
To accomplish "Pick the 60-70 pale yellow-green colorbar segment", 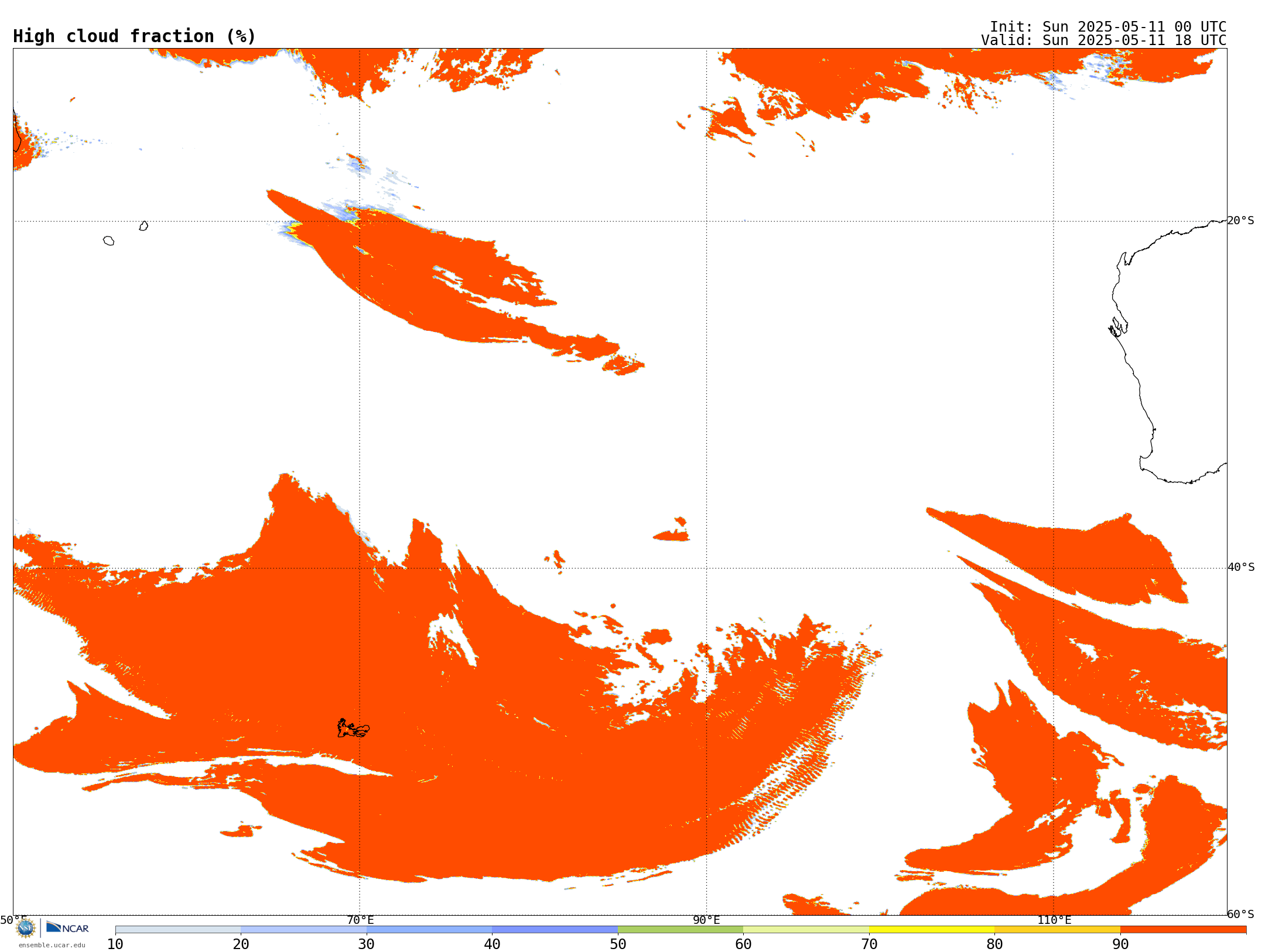I will pos(806,930).
